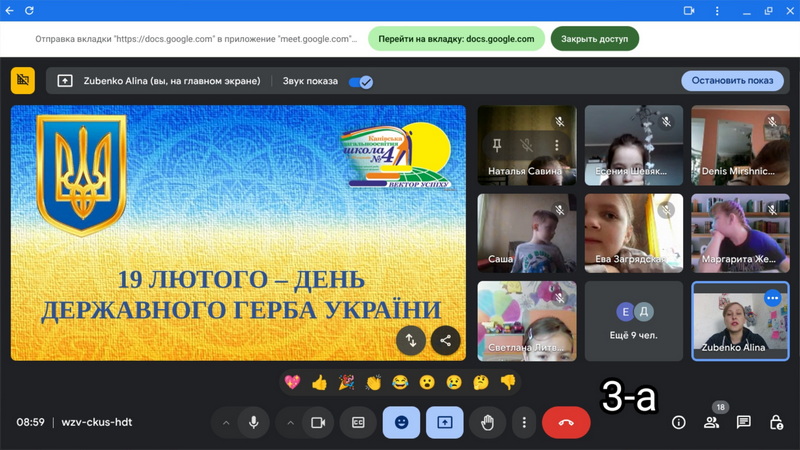Raise hand using the hand icon
Screen dimensions: 800x450
click(x=487, y=423)
